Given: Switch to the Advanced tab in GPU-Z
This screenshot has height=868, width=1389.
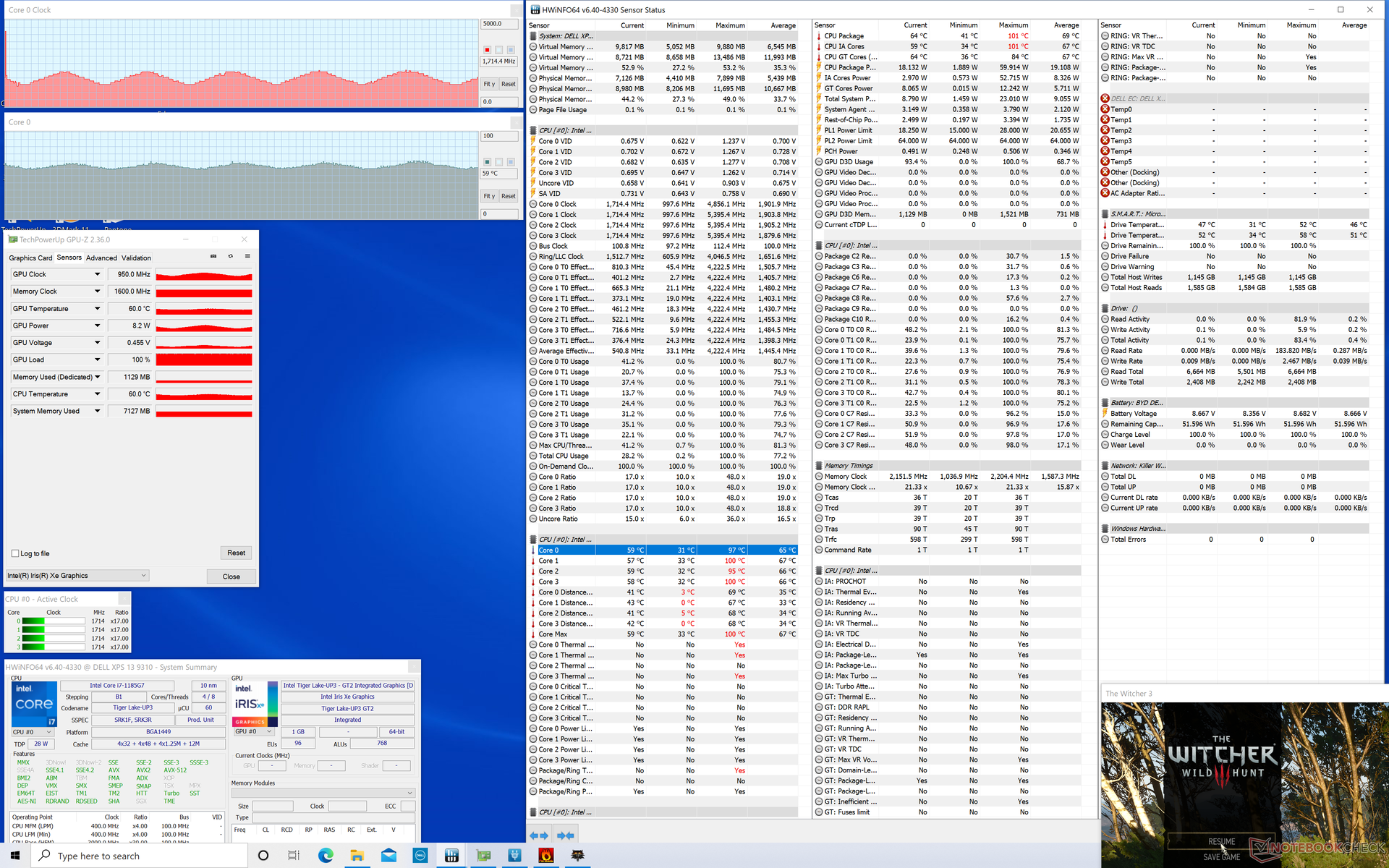Looking at the screenshot, I should click(x=101, y=258).
